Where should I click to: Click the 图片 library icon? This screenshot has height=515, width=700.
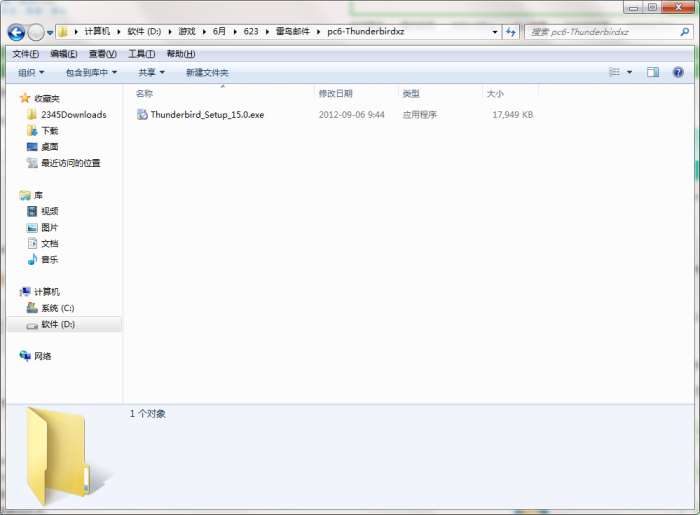(32, 228)
